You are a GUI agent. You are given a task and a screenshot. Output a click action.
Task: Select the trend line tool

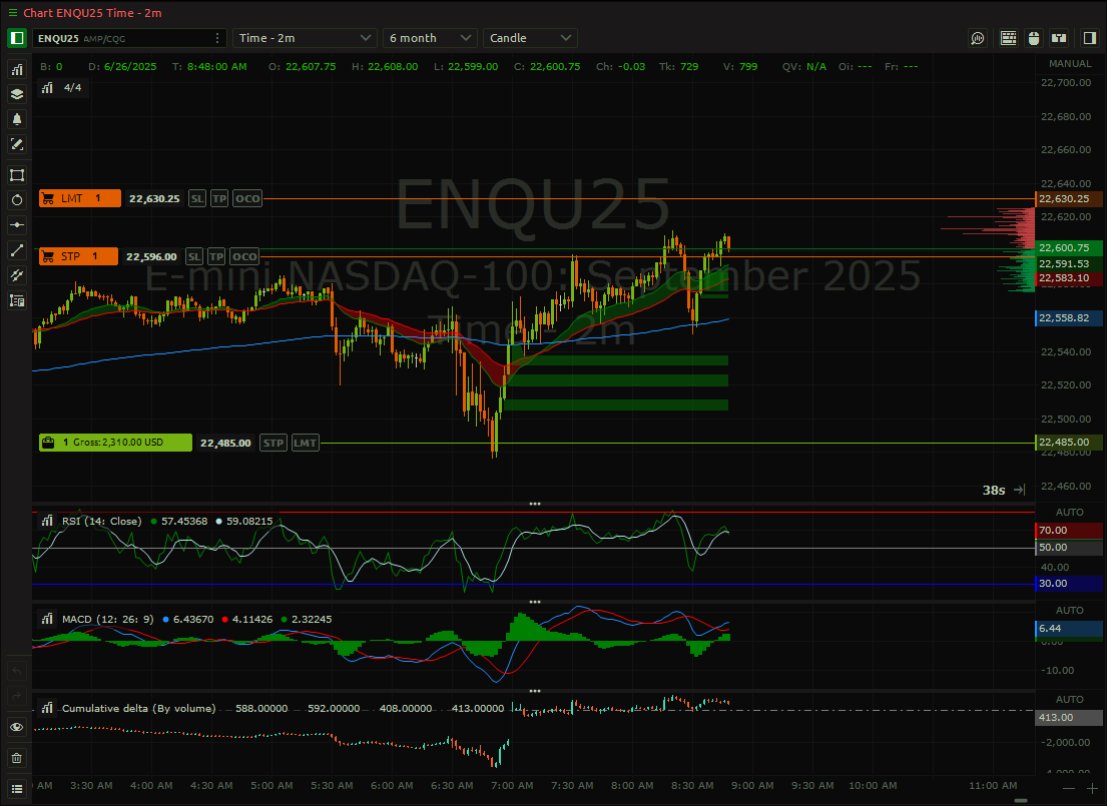click(17, 251)
